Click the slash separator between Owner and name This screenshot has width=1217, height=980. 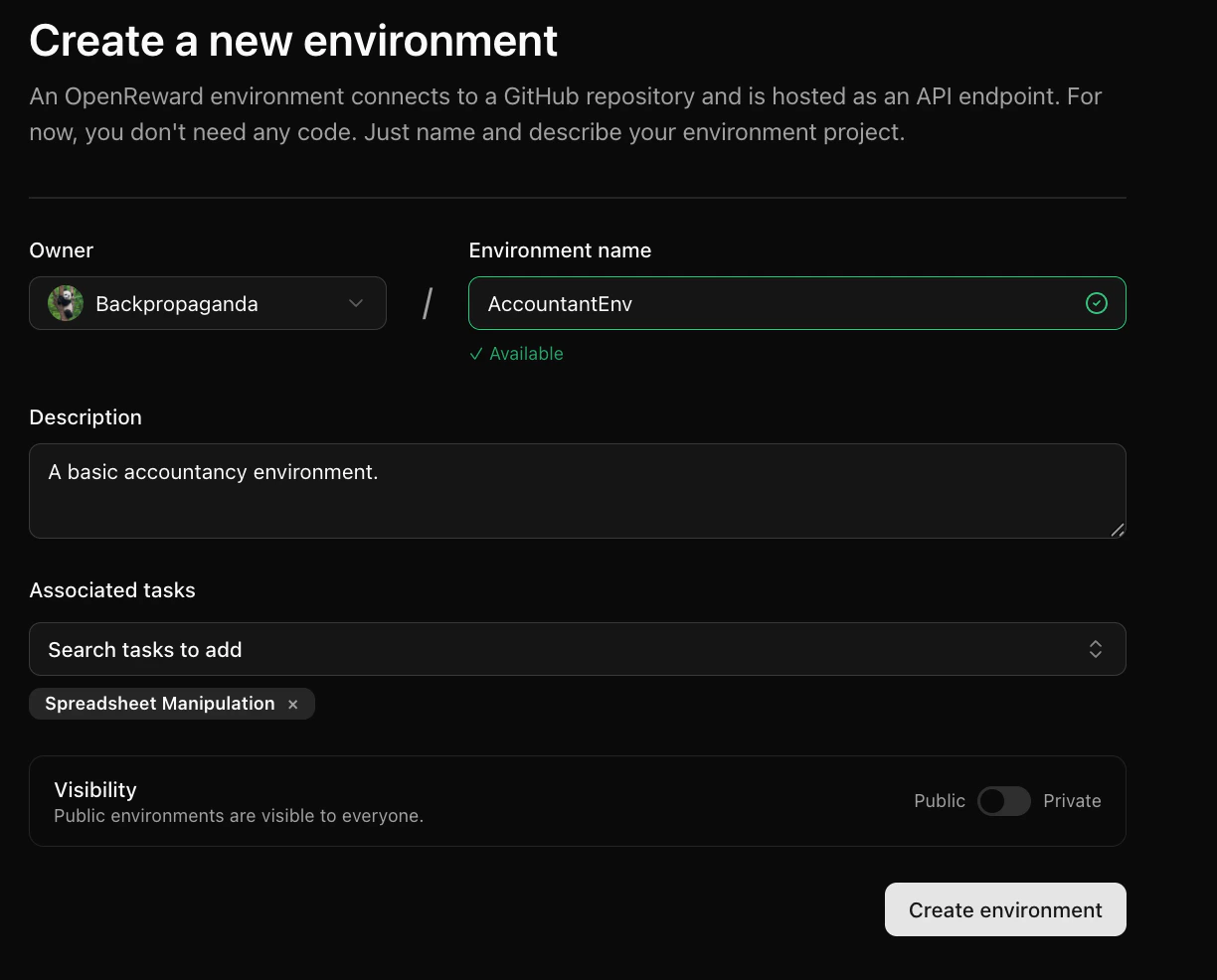(x=427, y=301)
